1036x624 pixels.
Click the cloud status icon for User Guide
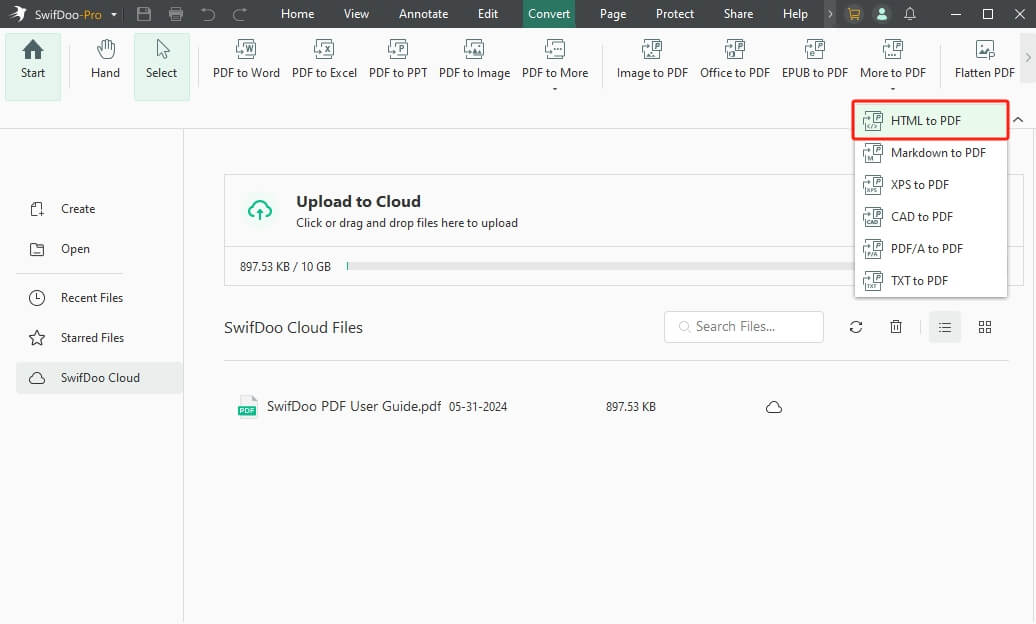tap(774, 407)
